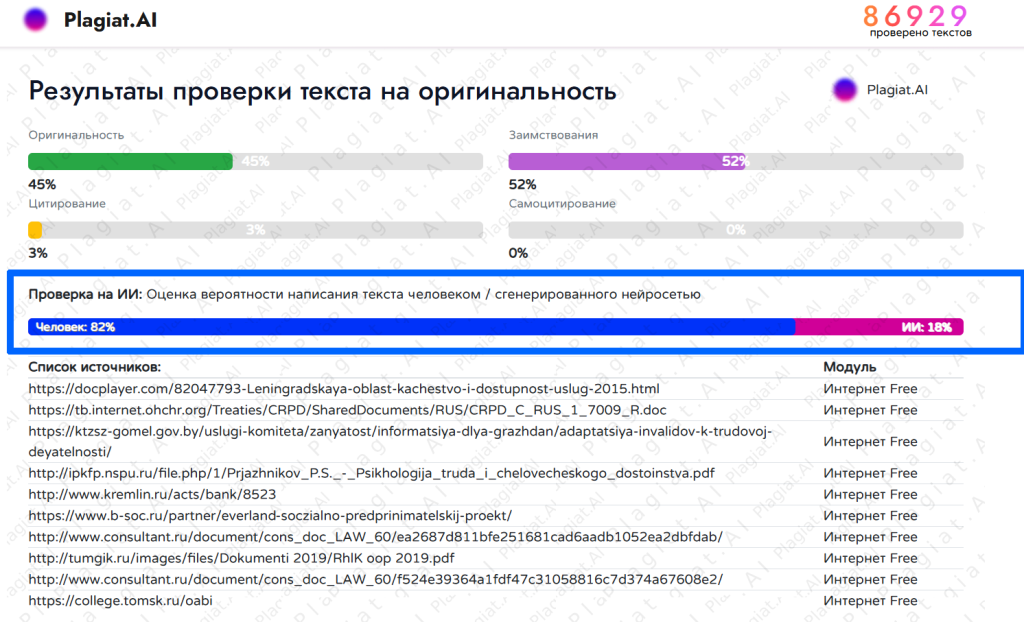1024x622 pixels.
Task: Click the Результаты проверки текста heading
Action: (322, 91)
